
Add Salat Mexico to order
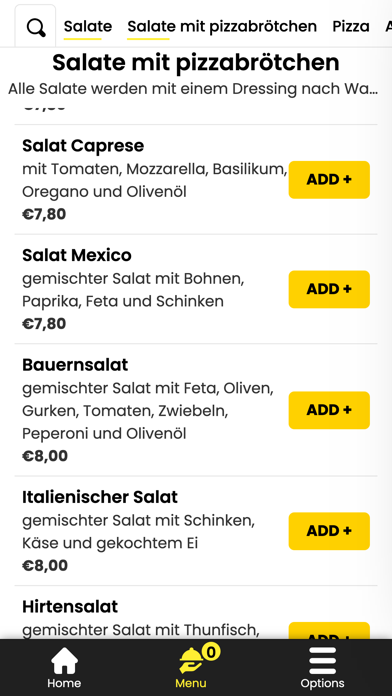click(329, 289)
